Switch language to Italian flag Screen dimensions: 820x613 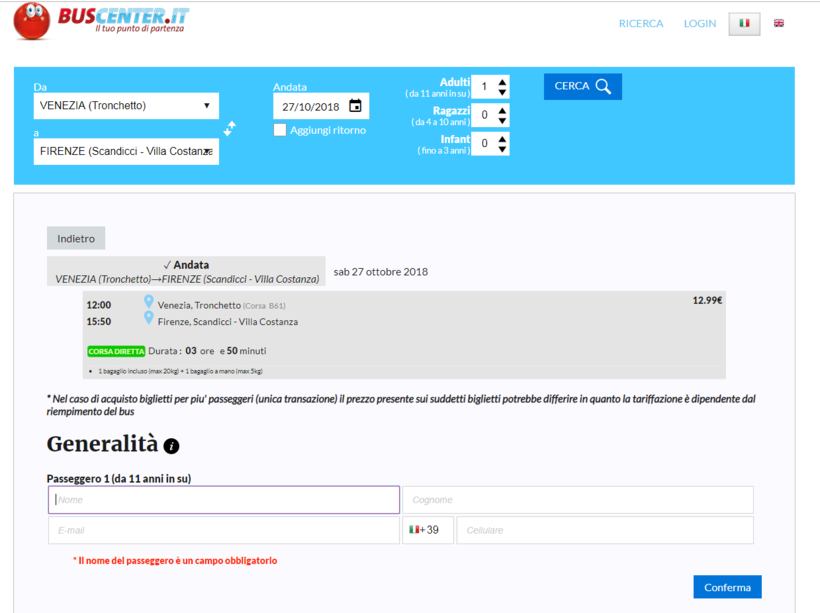(x=744, y=23)
